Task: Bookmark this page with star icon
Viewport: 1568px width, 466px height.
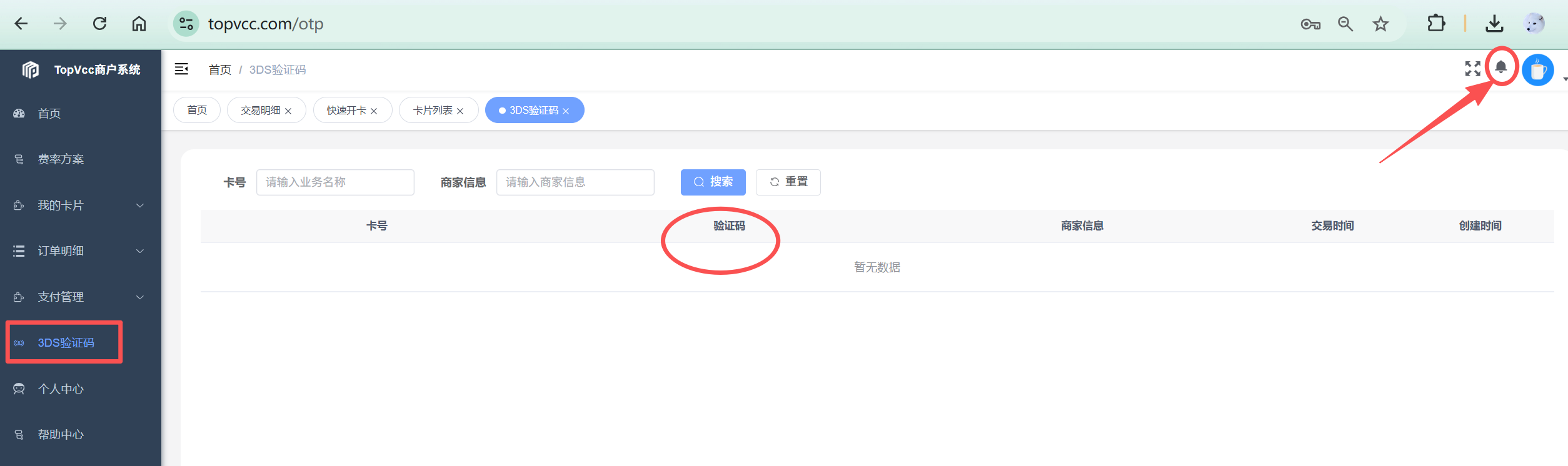Action: point(1380,24)
